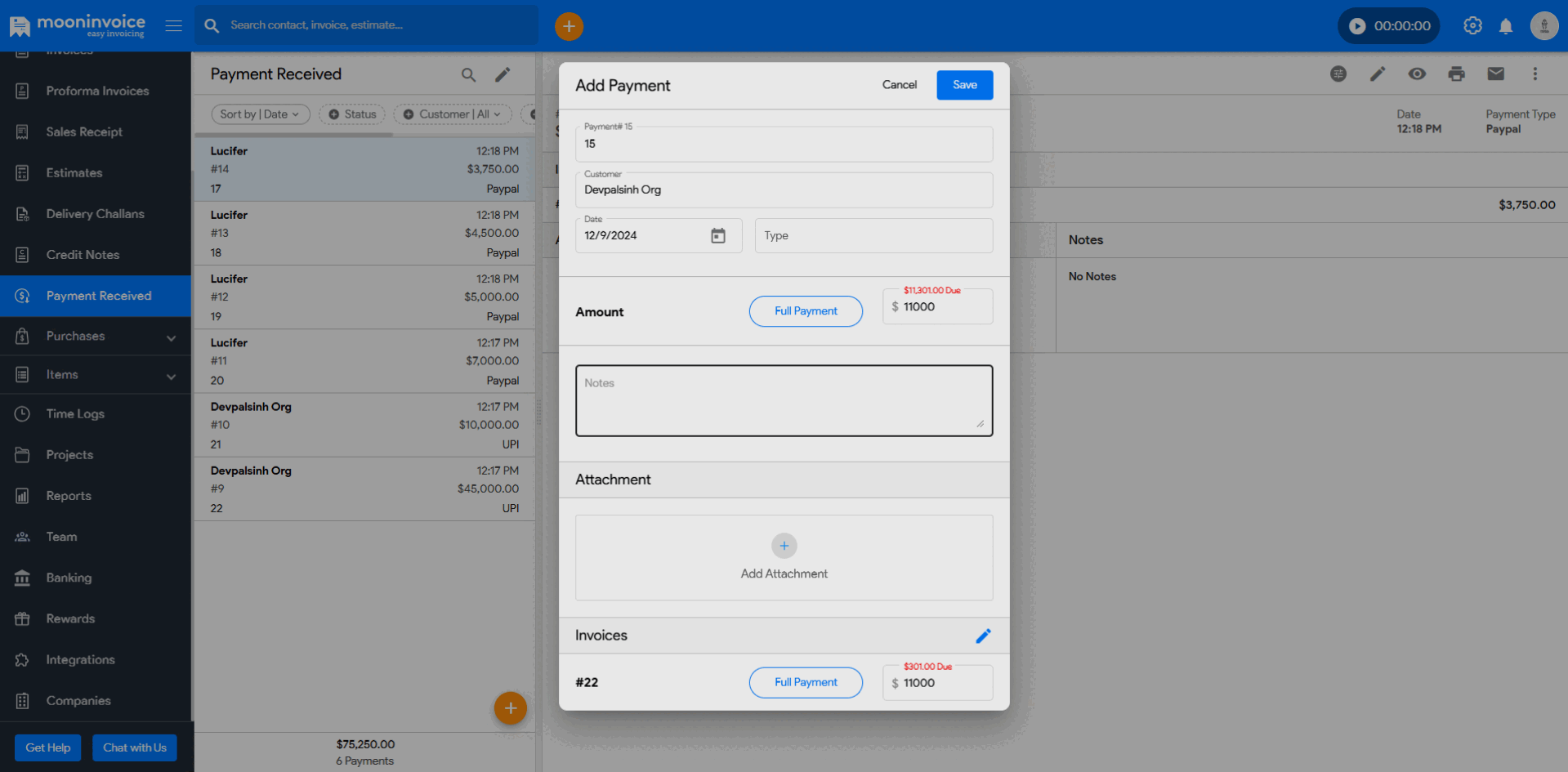This screenshot has width=1568, height=772.
Task: Select Devpalsinh Org payment #9 row
Action: coord(364,489)
